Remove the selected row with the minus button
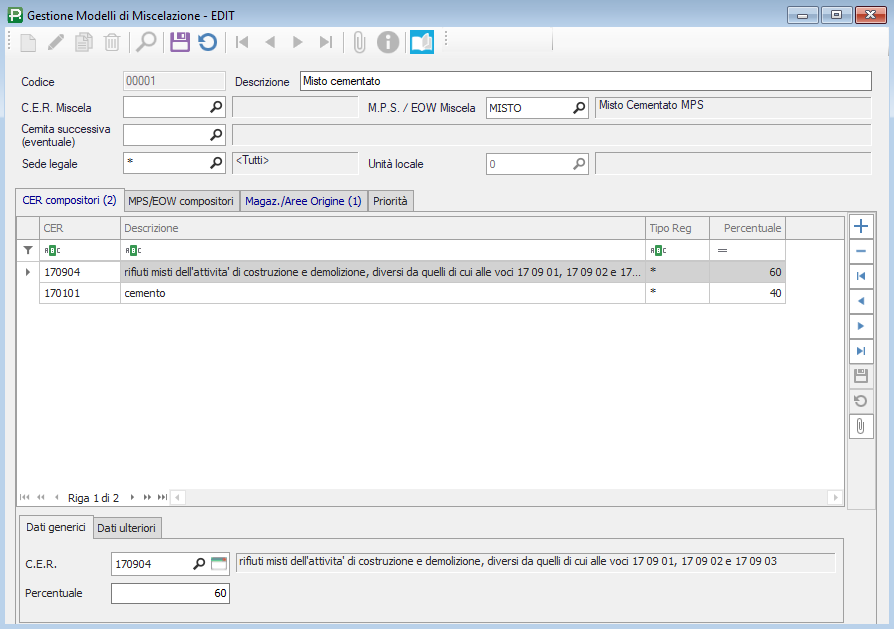 click(860, 251)
